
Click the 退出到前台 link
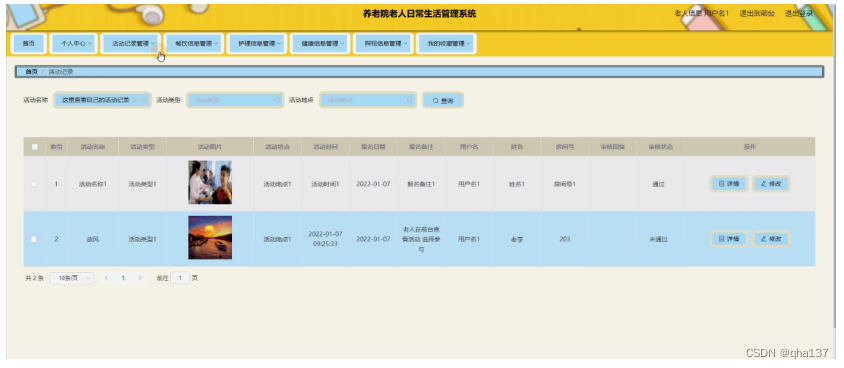[x=757, y=13]
